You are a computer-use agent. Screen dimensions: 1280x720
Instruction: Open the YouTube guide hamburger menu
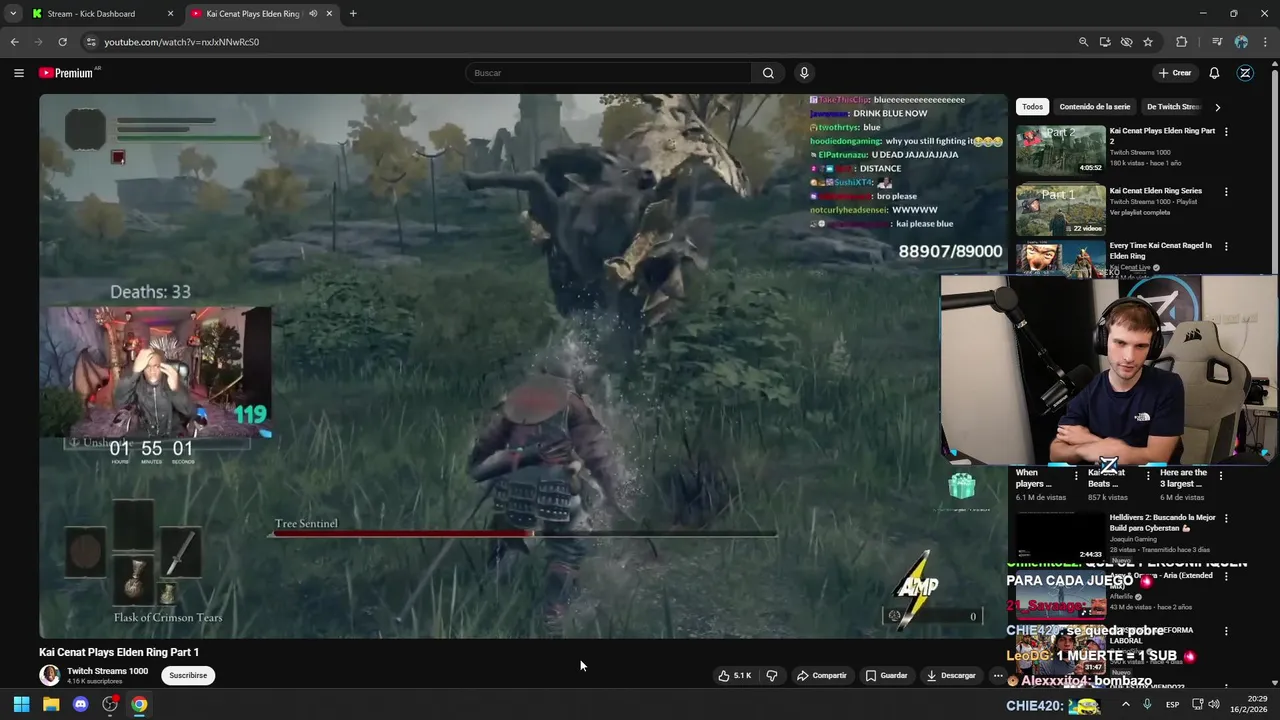[x=18, y=73]
